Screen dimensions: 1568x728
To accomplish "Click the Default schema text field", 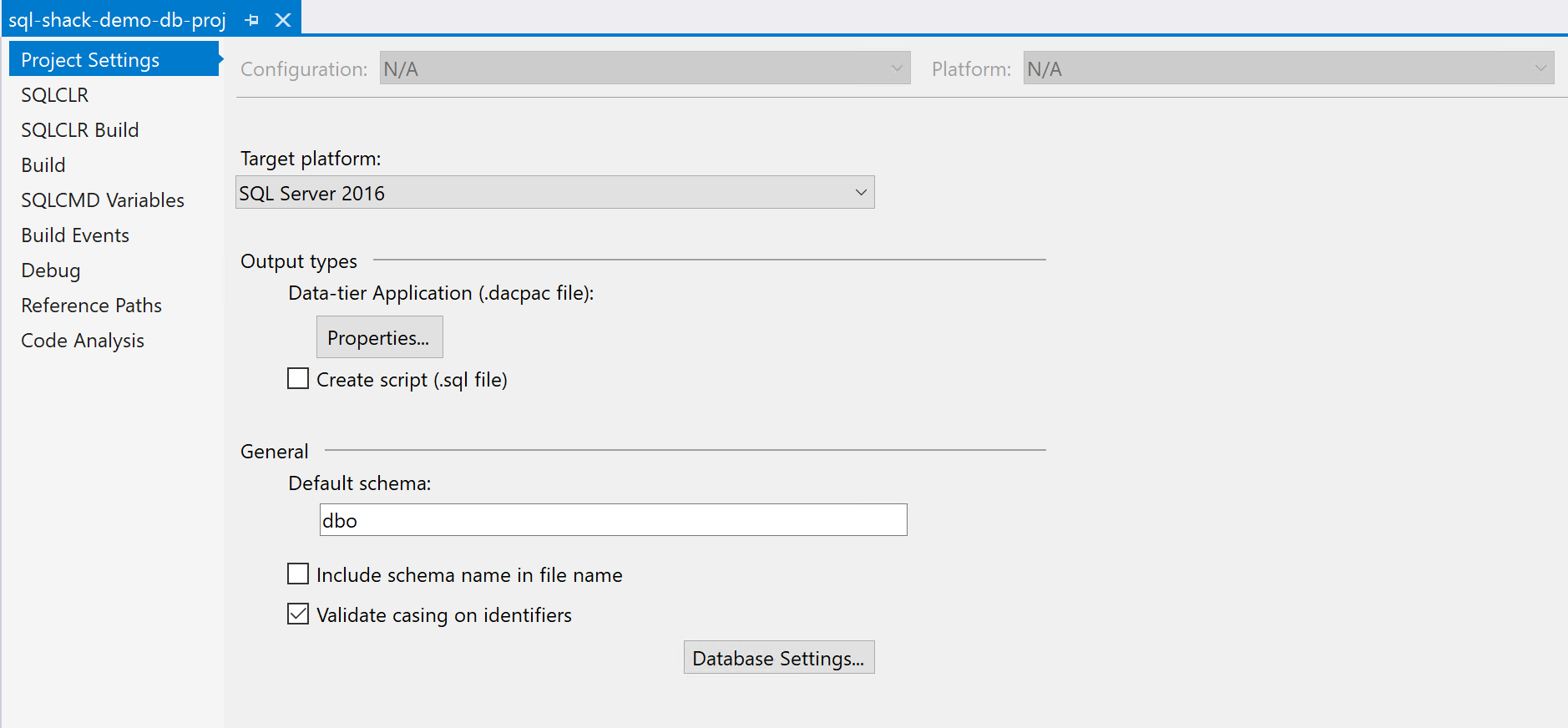I will 613,520.
